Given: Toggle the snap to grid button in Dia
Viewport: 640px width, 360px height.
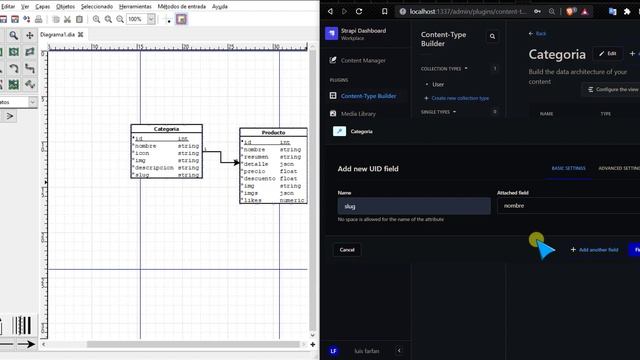Looking at the screenshot, I should (168, 19).
